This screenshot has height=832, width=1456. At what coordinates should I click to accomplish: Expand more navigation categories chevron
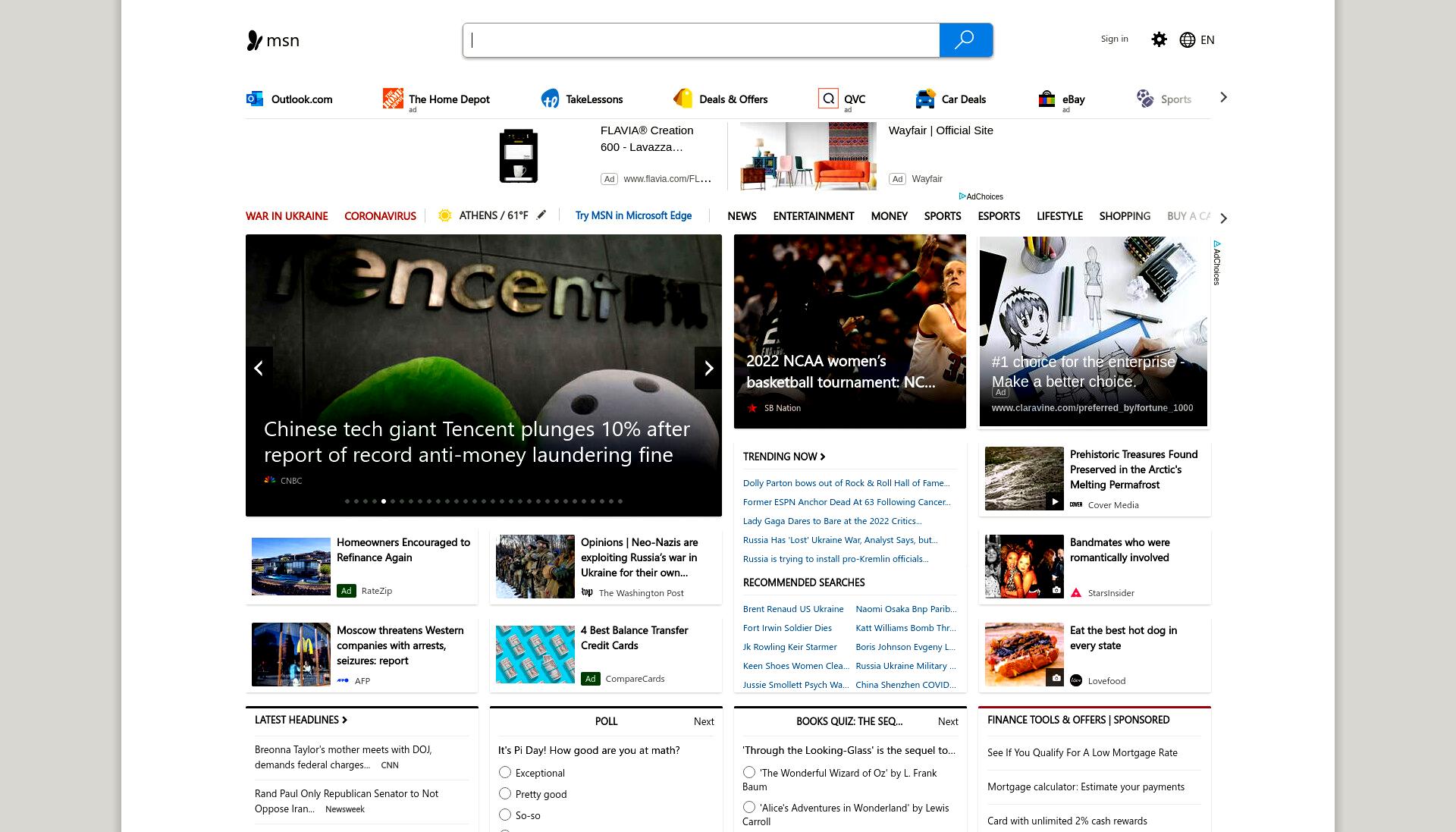tap(1223, 218)
